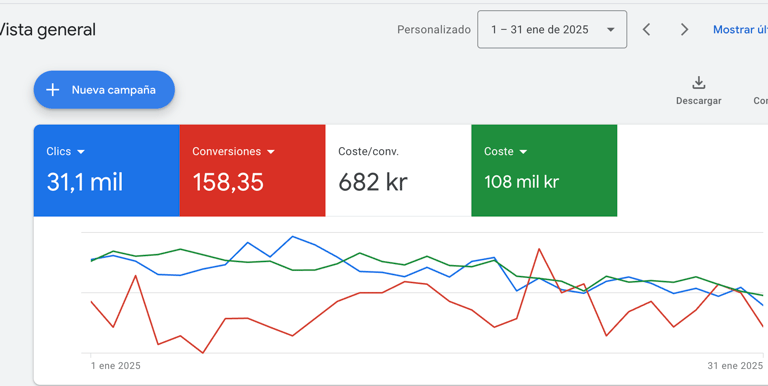The width and height of the screenshot is (768, 386).
Task: Click the 1 ene 2025 axis label
Action: click(x=116, y=366)
